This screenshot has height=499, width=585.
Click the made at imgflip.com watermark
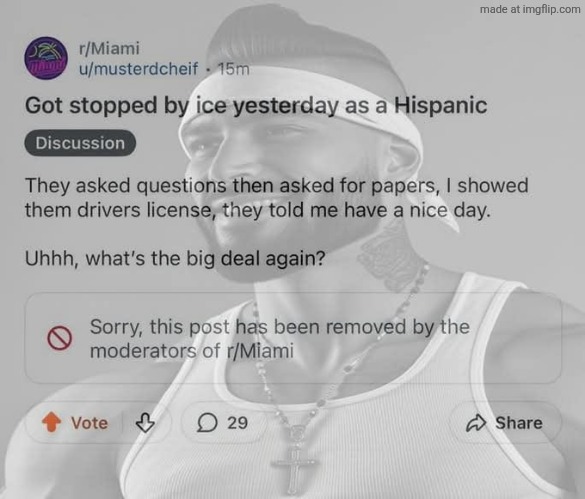[x=530, y=9]
